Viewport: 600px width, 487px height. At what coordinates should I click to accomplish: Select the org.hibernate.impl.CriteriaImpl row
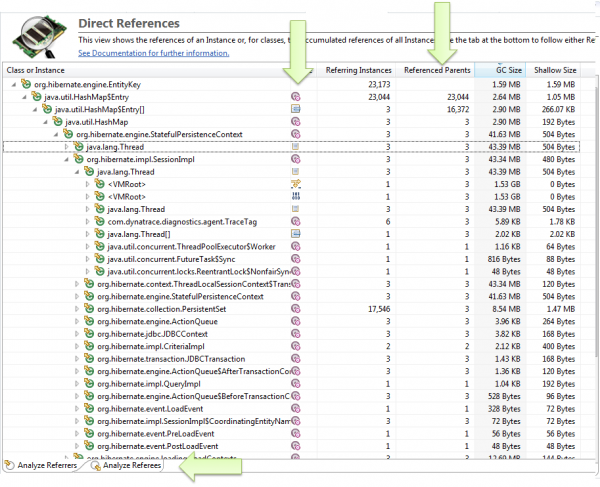click(291, 347)
